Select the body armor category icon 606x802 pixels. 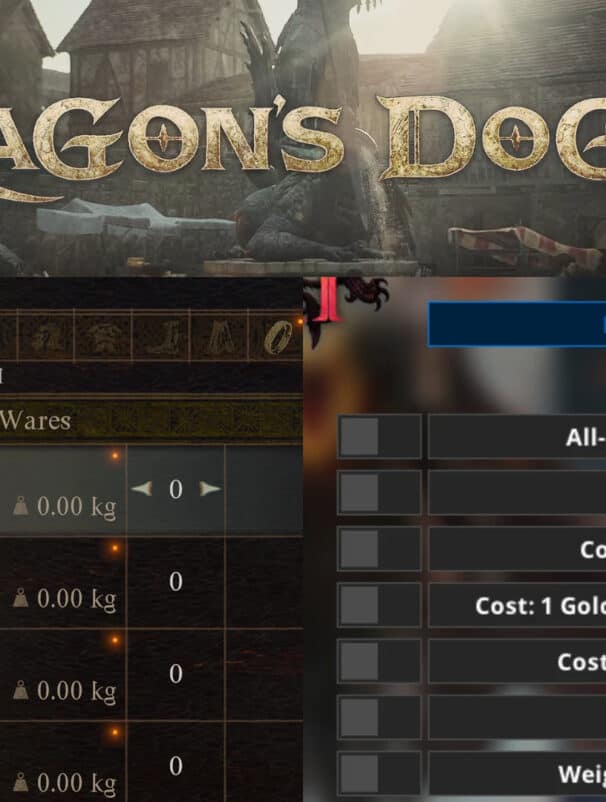103,338
